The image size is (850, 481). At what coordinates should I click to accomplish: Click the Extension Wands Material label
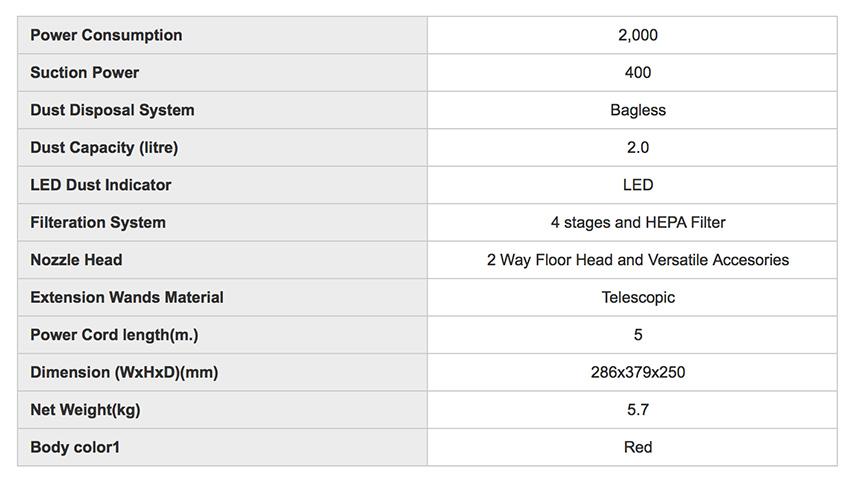[x=127, y=297]
